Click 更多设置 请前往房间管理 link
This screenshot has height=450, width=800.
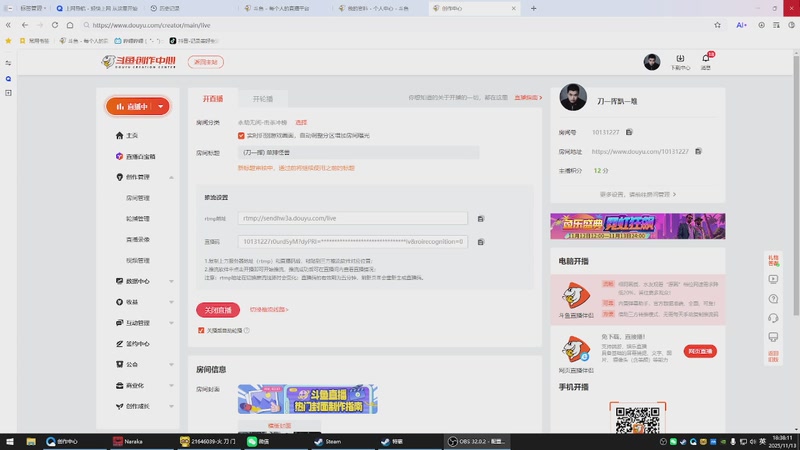(638, 194)
